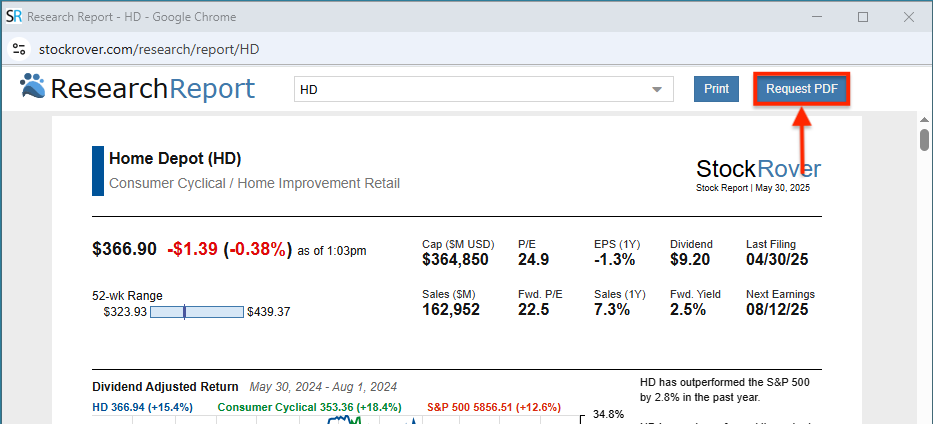Click the page vertical scrollbar thumb
The height and width of the screenshot is (424, 933).
tap(924, 140)
